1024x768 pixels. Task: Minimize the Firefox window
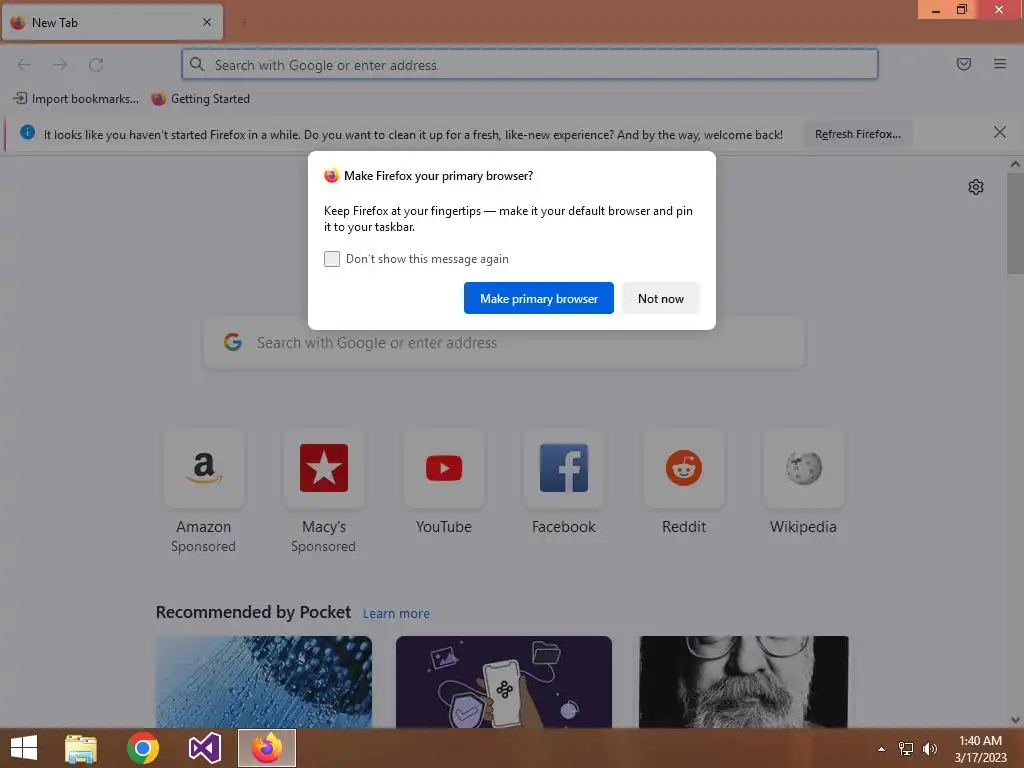point(936,10)
